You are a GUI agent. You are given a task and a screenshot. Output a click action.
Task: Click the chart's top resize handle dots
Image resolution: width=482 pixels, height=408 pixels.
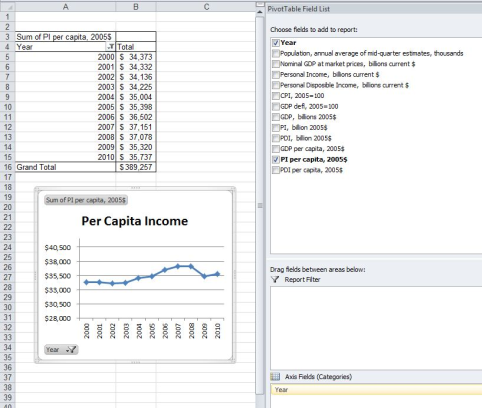coord(135,188)
